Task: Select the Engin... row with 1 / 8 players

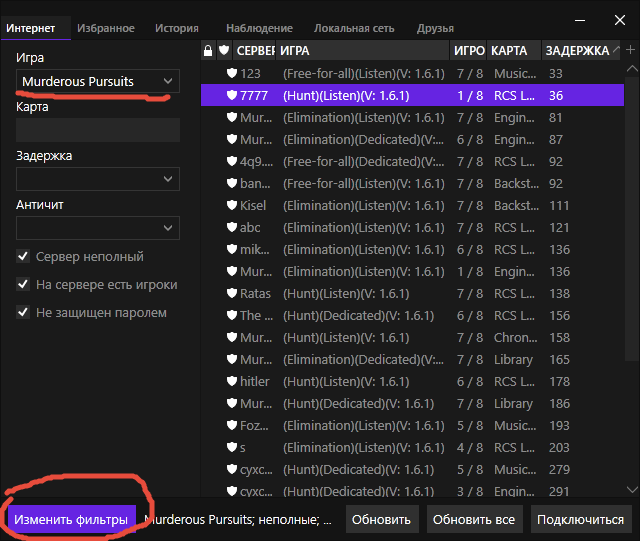Action: point(412,272)
